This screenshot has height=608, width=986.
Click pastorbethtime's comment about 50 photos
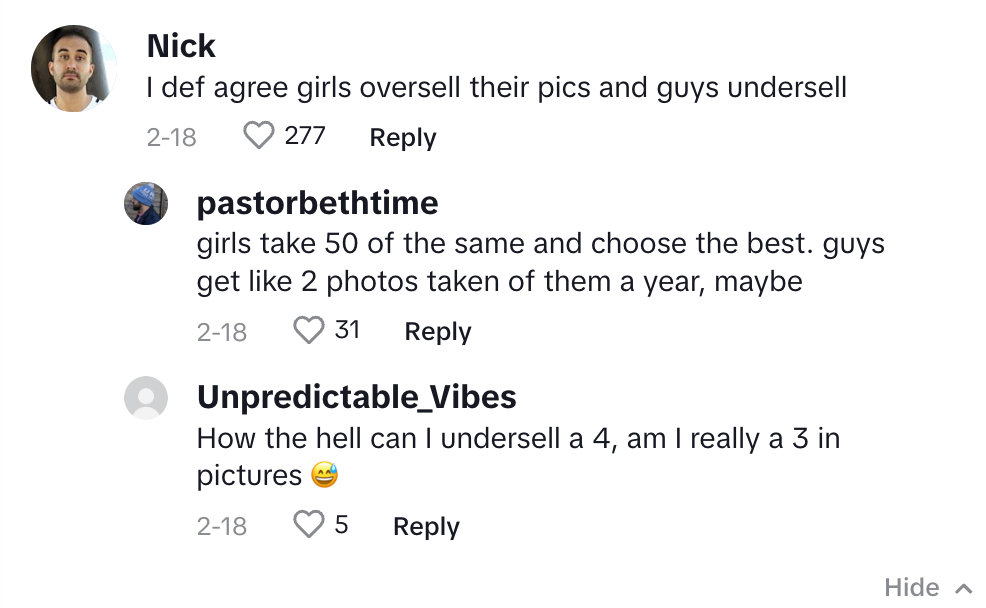pos(540,263)
